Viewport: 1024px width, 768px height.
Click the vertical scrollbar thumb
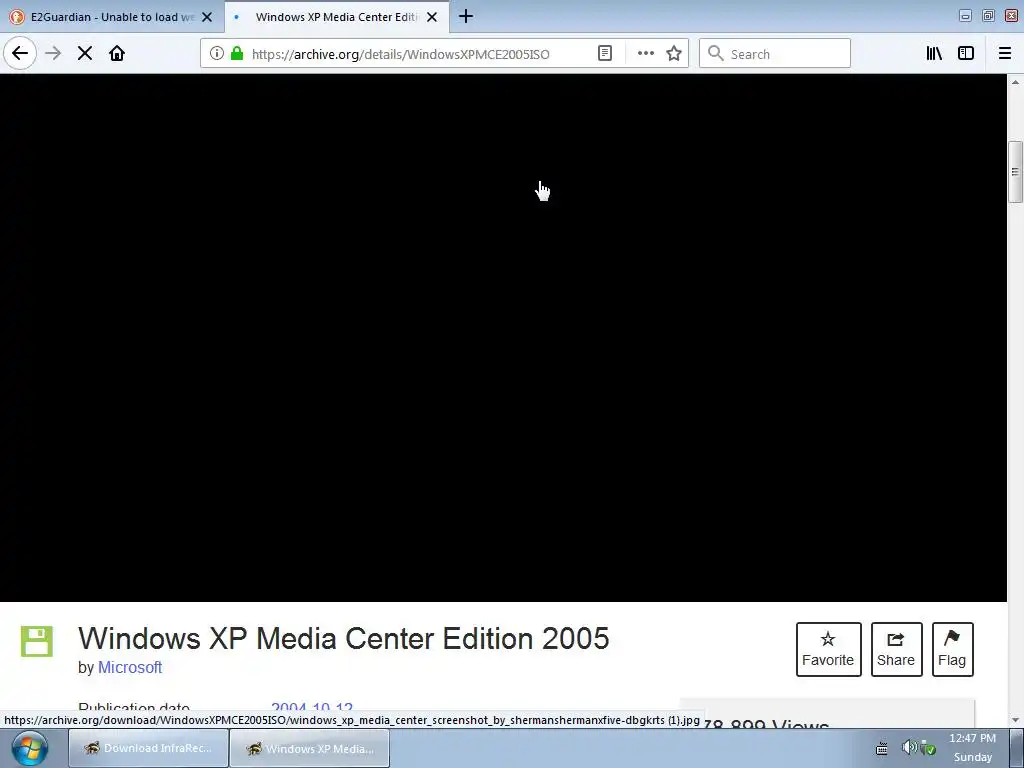[x=1015, y=172]
